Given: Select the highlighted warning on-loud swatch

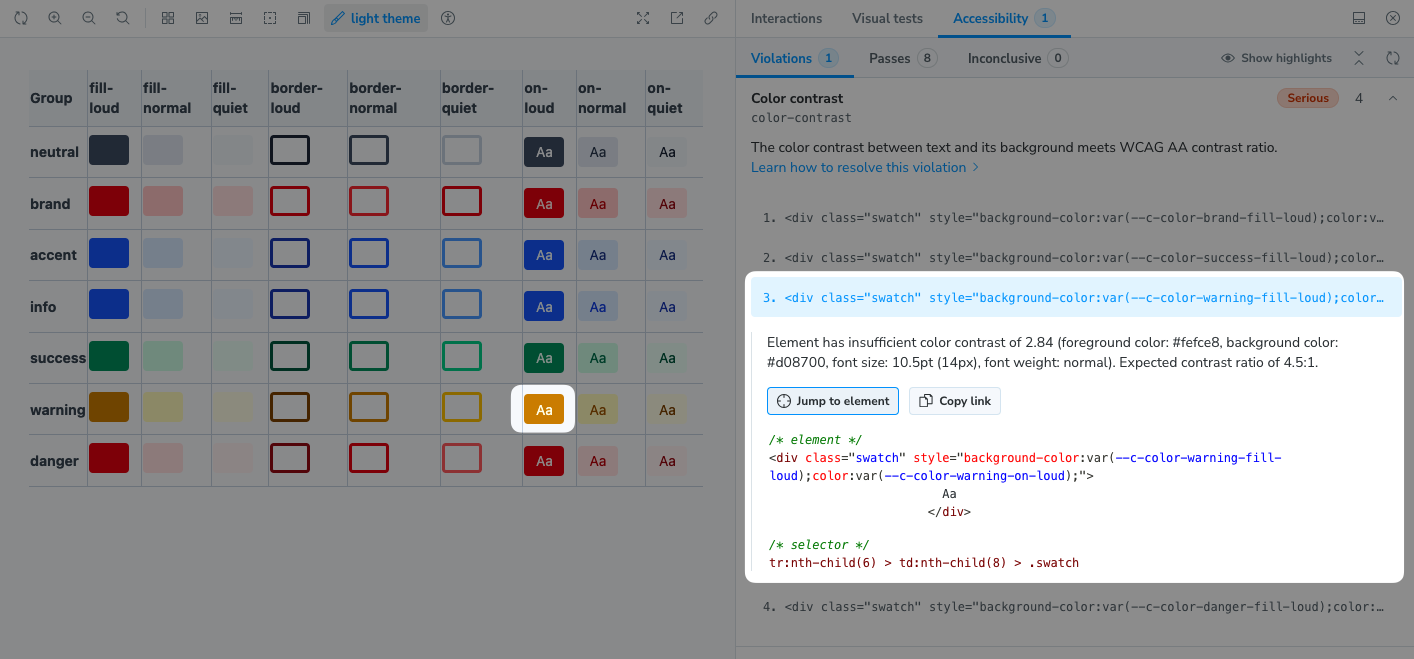Looking at the screenshot, I should coord(545,409).
